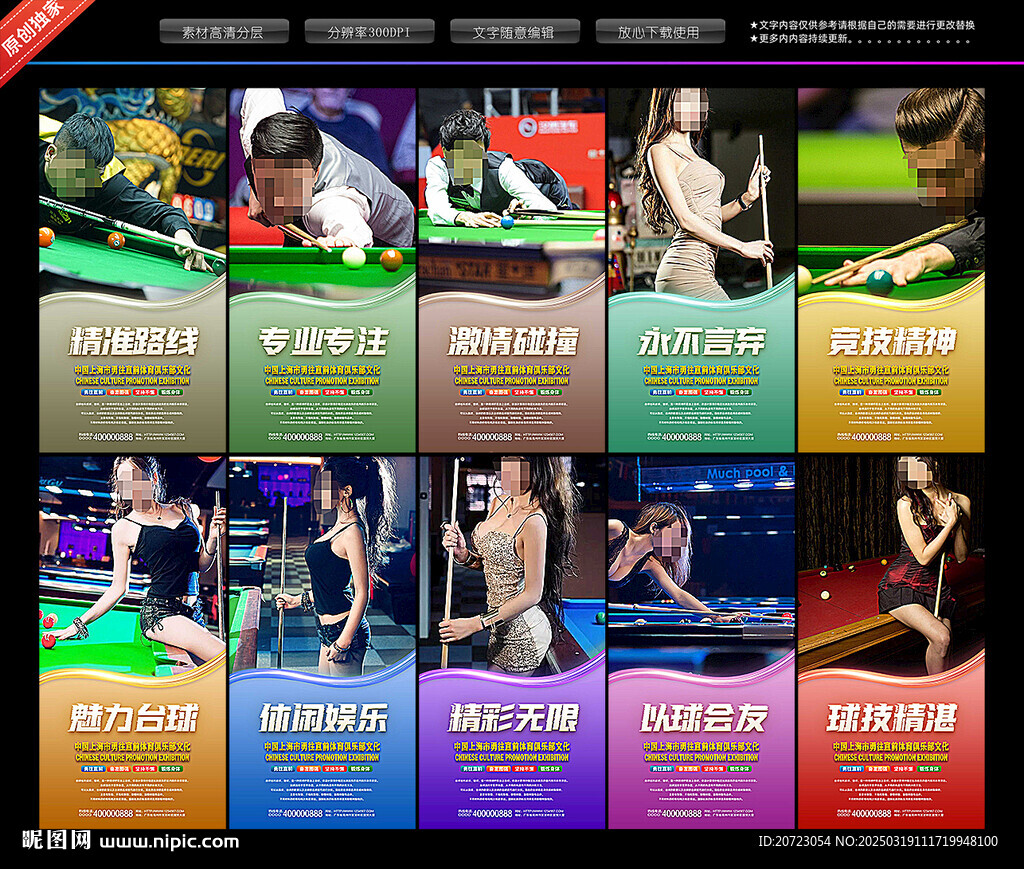1024x869 pixels.
Task: Click the 放心下载使用 button
Action: (x=660, y=31)
